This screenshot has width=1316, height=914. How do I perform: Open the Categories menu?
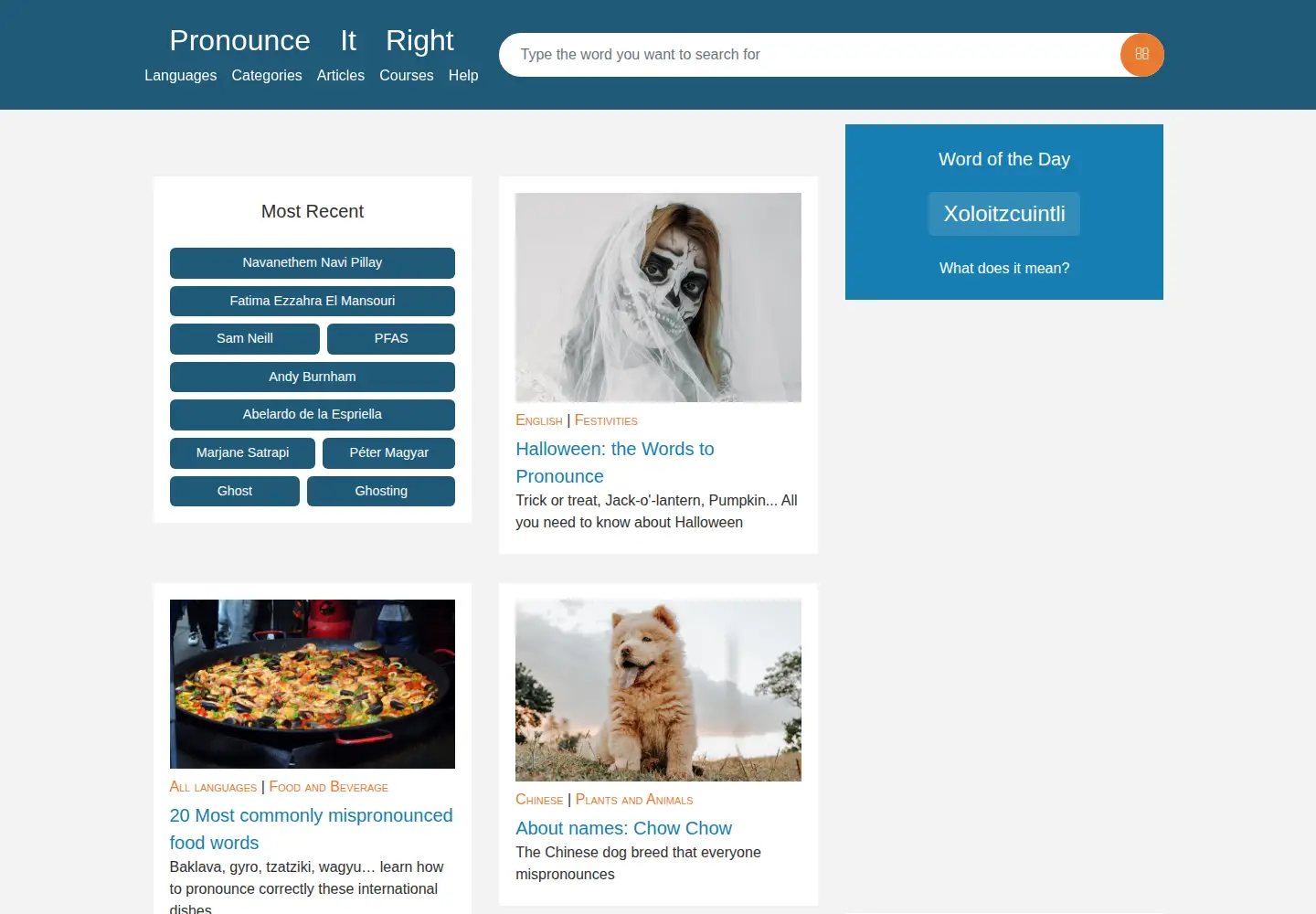(x=267, y=75)
